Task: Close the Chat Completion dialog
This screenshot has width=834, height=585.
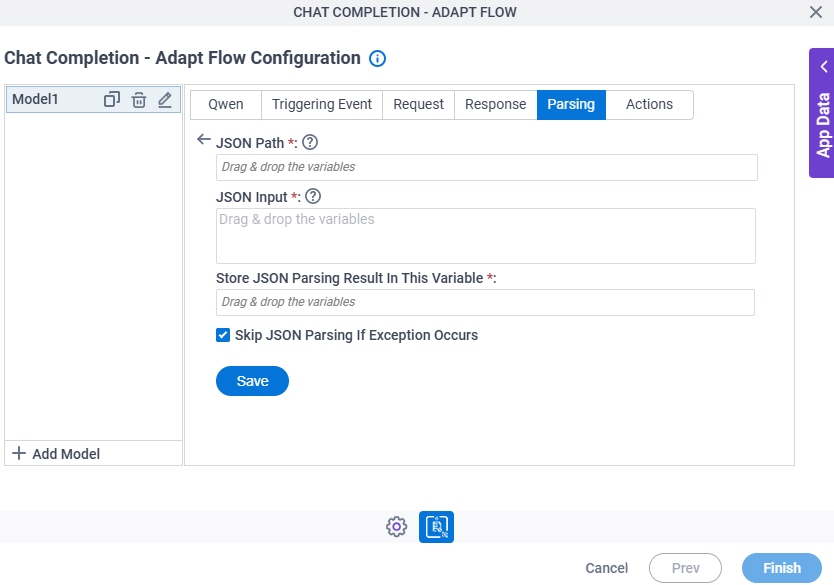Action: [815, 12]
